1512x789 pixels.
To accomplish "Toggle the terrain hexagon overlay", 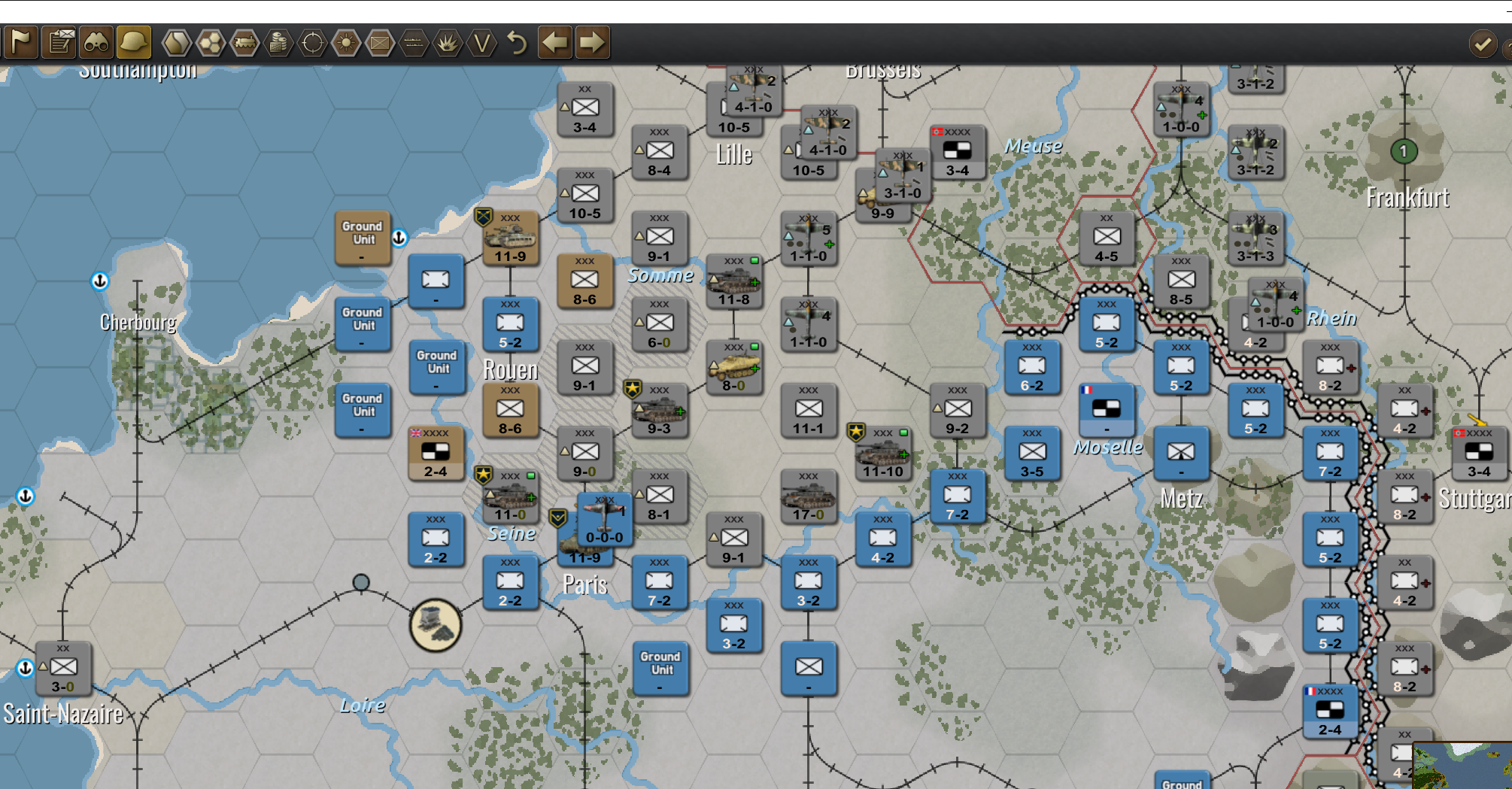I will pos(176,43).
